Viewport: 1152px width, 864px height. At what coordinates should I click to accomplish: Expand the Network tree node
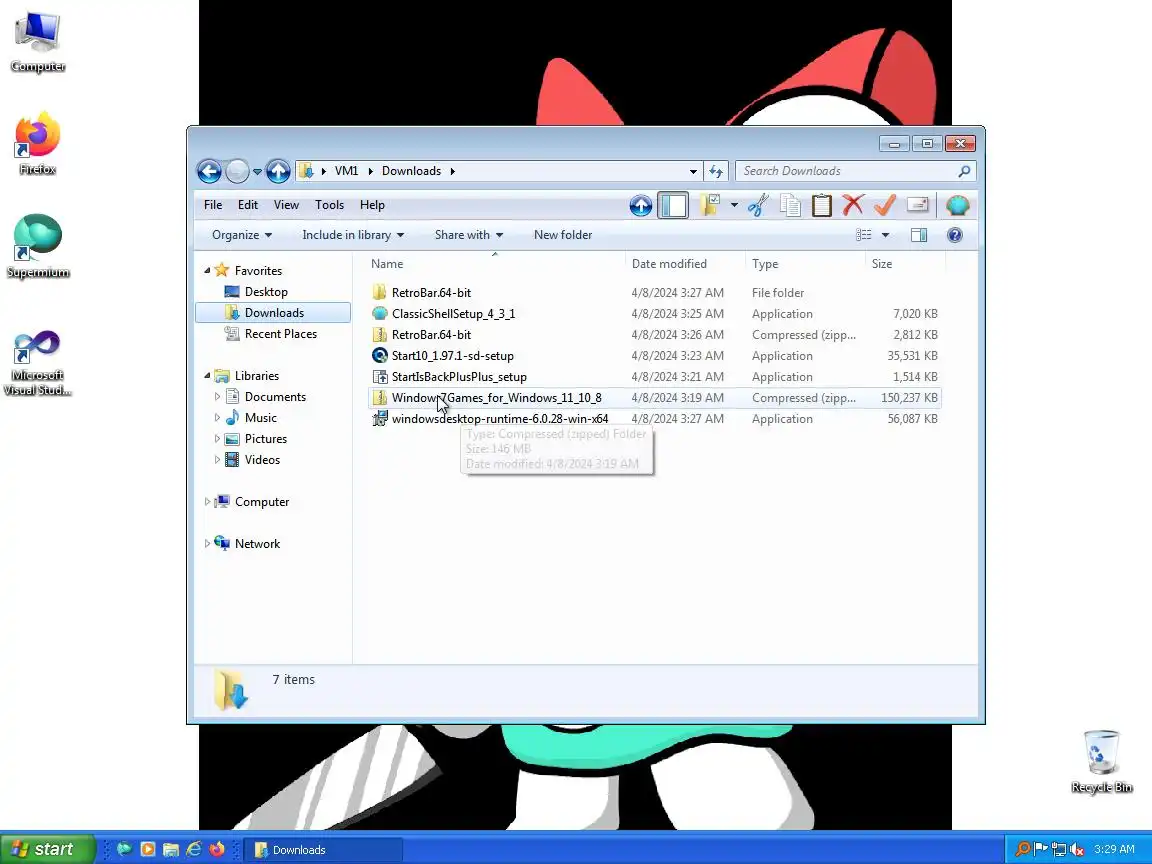click(207, 544)
